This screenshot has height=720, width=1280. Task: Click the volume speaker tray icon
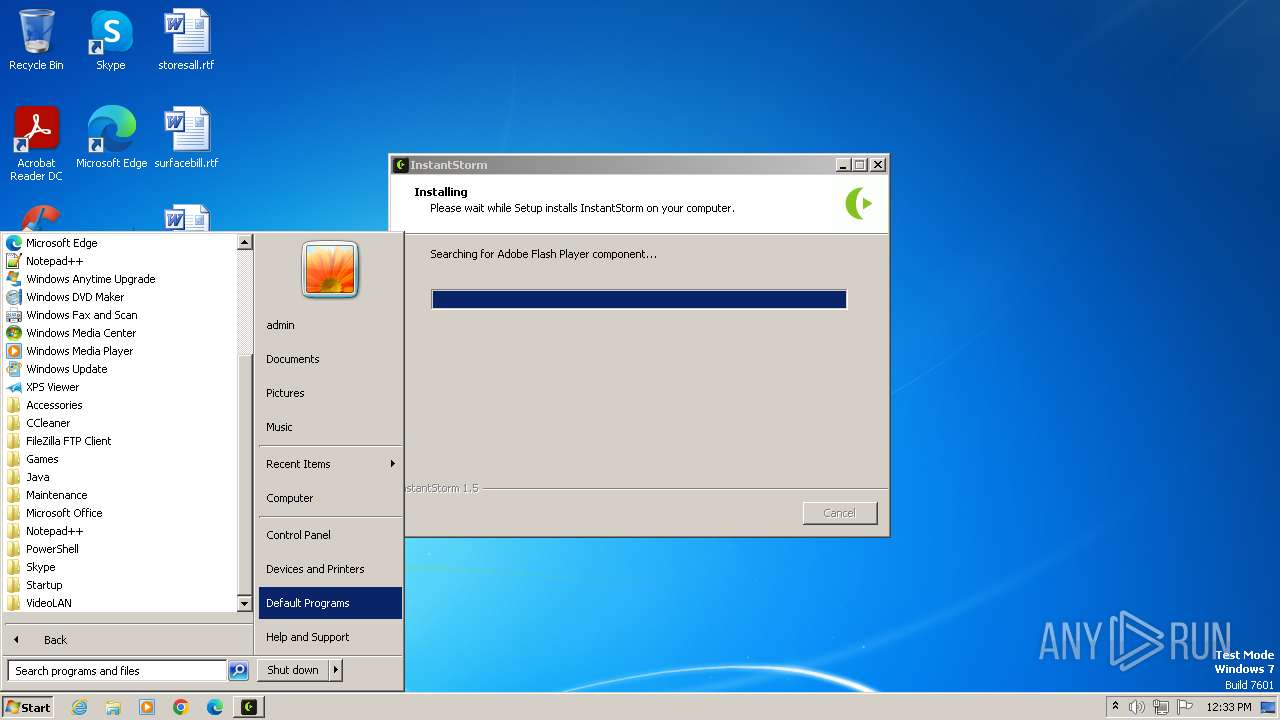[x=1137, y=707]
